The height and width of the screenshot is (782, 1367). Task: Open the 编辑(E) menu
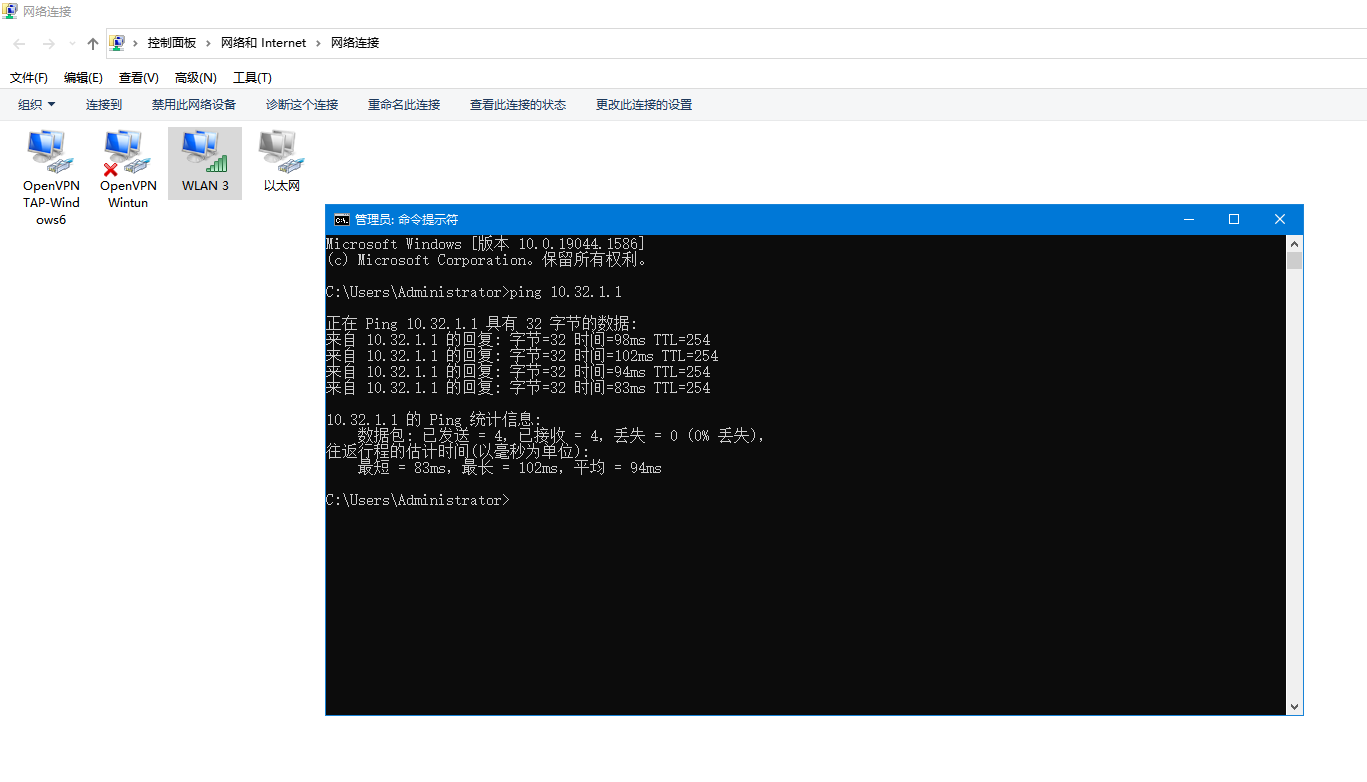tap(83, 77)
